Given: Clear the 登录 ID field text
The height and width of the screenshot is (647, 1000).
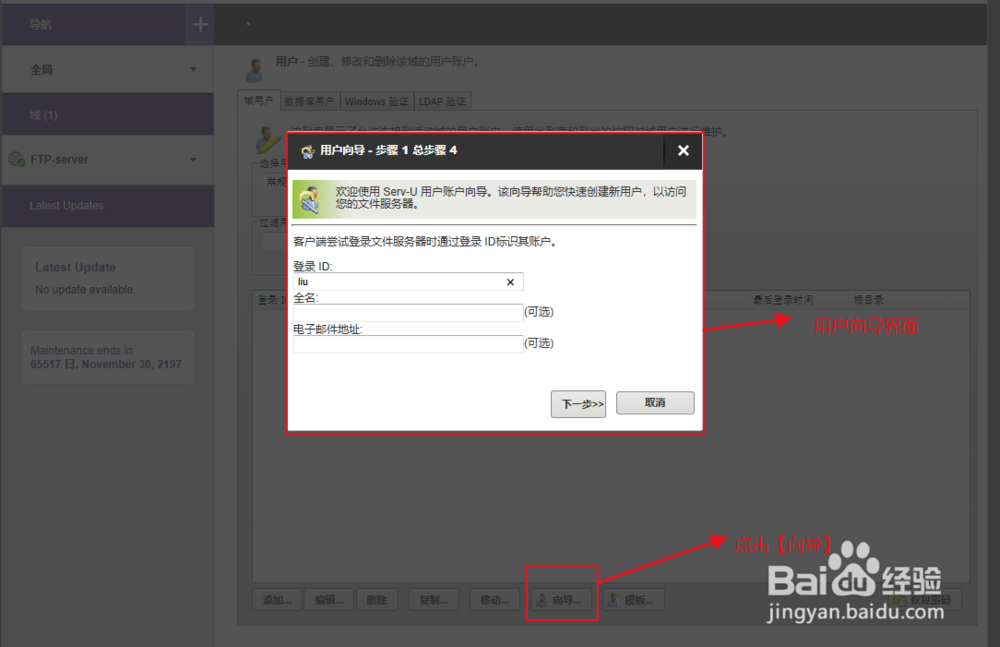Looking at the screenshot, I should tap(510, 282).
